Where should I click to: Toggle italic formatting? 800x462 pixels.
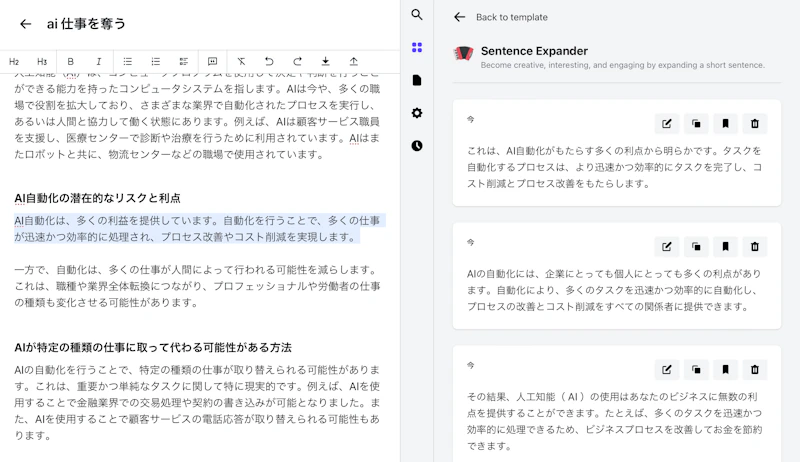click(98, 62)
